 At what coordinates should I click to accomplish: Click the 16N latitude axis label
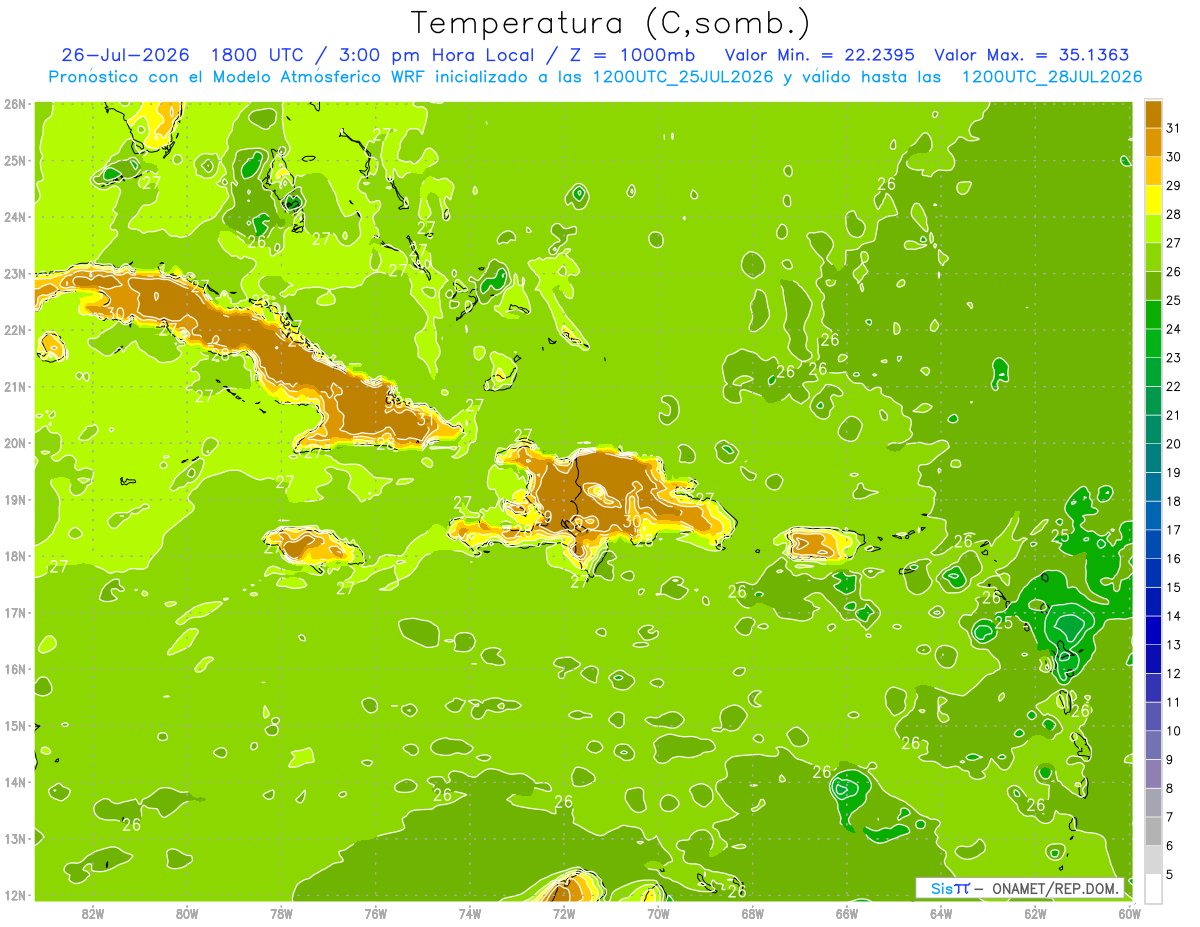coord(15,669)
